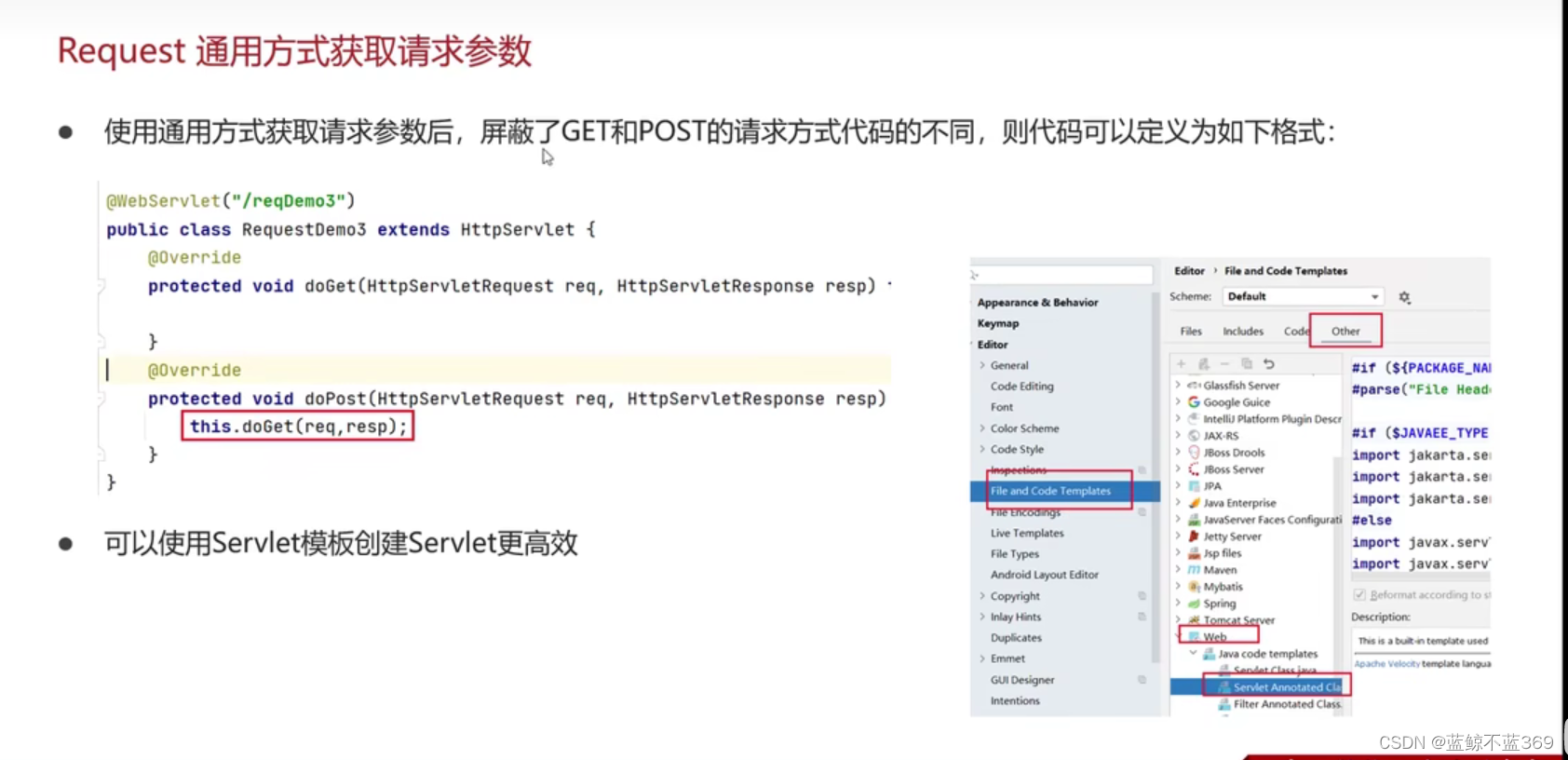Screen dimensions: 1568x760
Task: Click the JBoss Server icon
Action: point(1194,469)
